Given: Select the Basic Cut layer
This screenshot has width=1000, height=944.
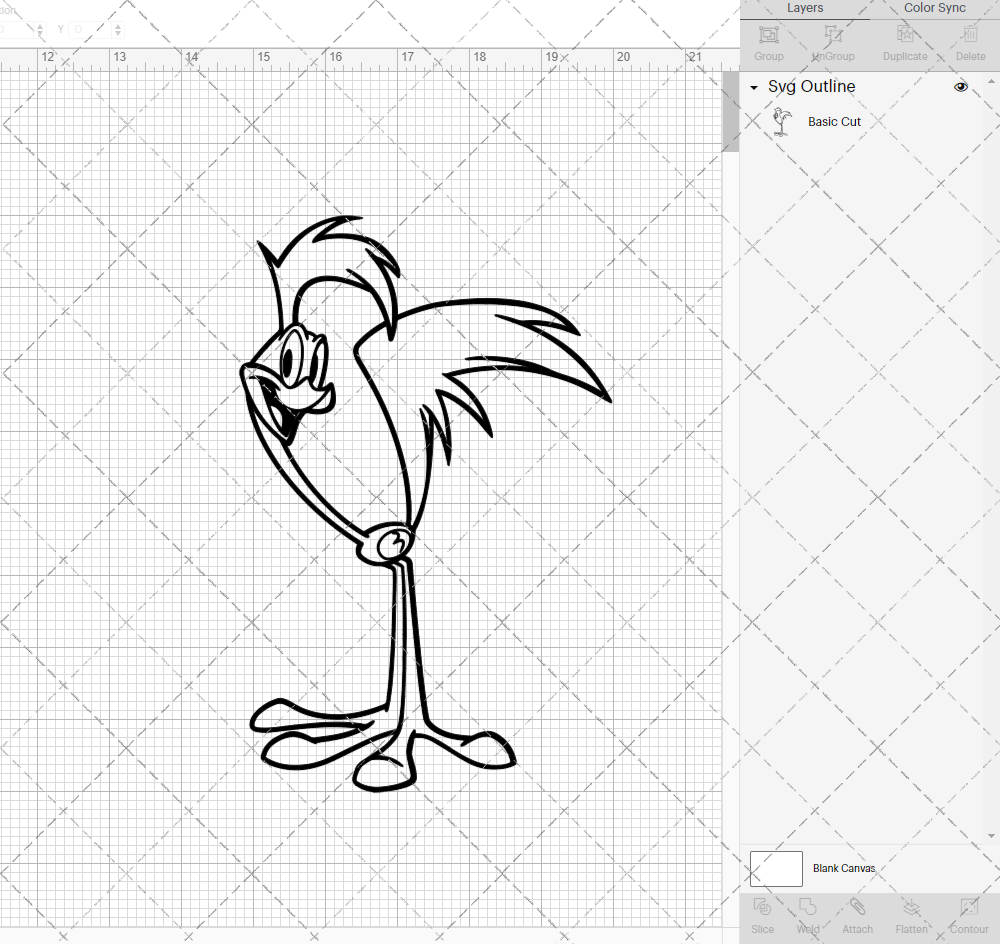Looking at the screenshot, I should coord(834,121).
